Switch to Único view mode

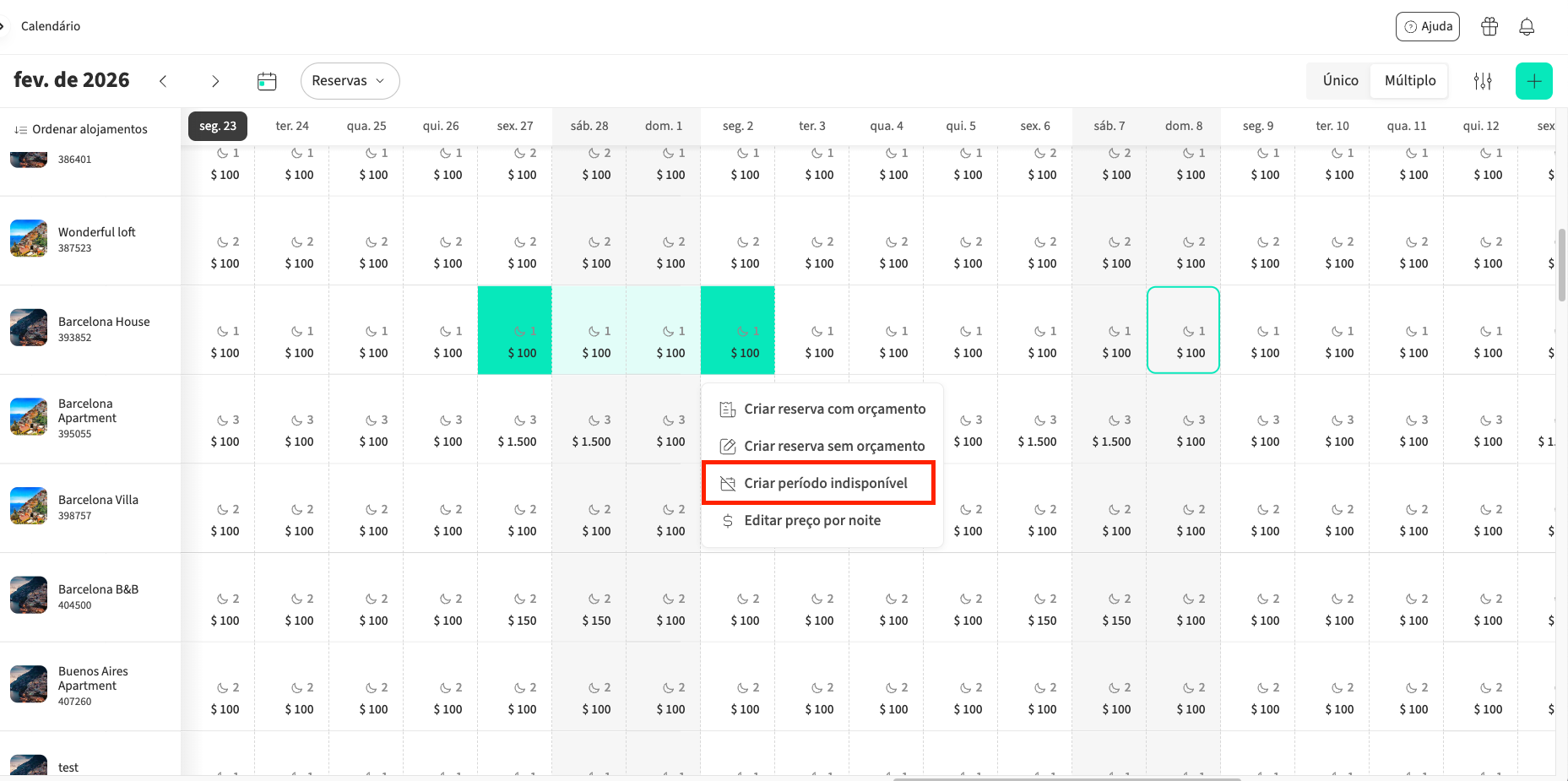[x=1340, y=80]
